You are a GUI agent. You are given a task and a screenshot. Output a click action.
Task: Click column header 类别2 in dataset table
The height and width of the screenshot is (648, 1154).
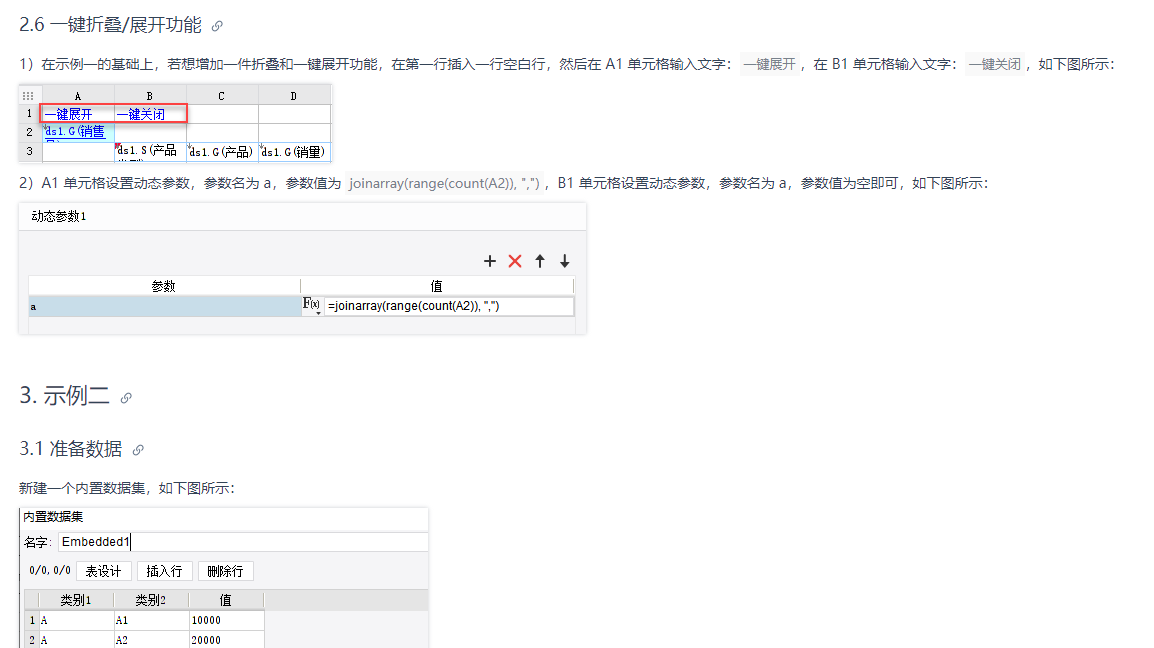pos(151,600)
